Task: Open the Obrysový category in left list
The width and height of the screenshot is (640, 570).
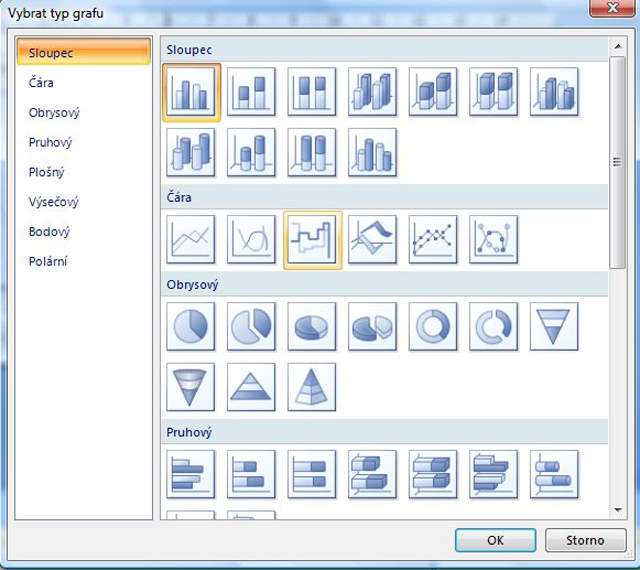Action: (x=84, y=112)
